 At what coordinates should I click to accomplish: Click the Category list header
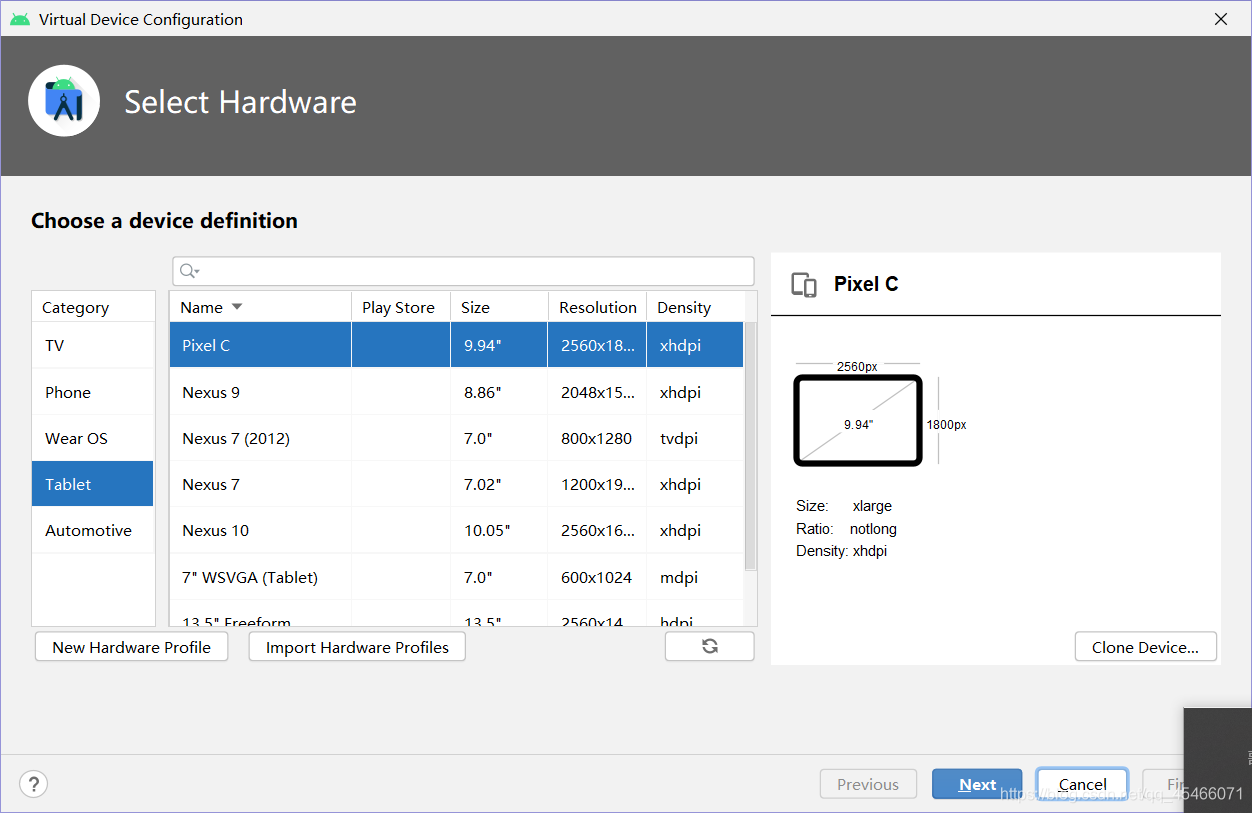coord(93,307)
